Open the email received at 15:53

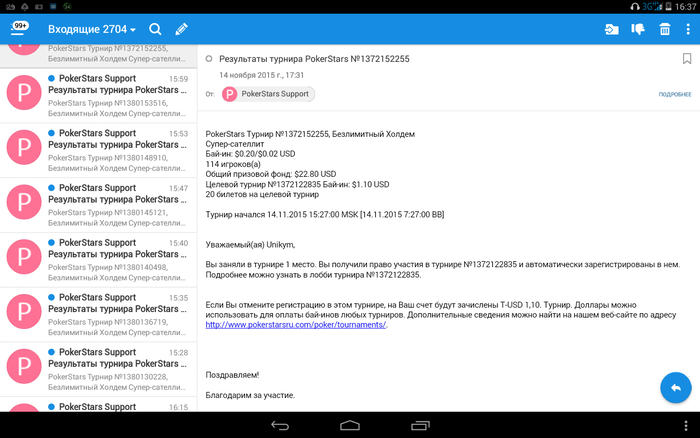(x=98, y=150)
